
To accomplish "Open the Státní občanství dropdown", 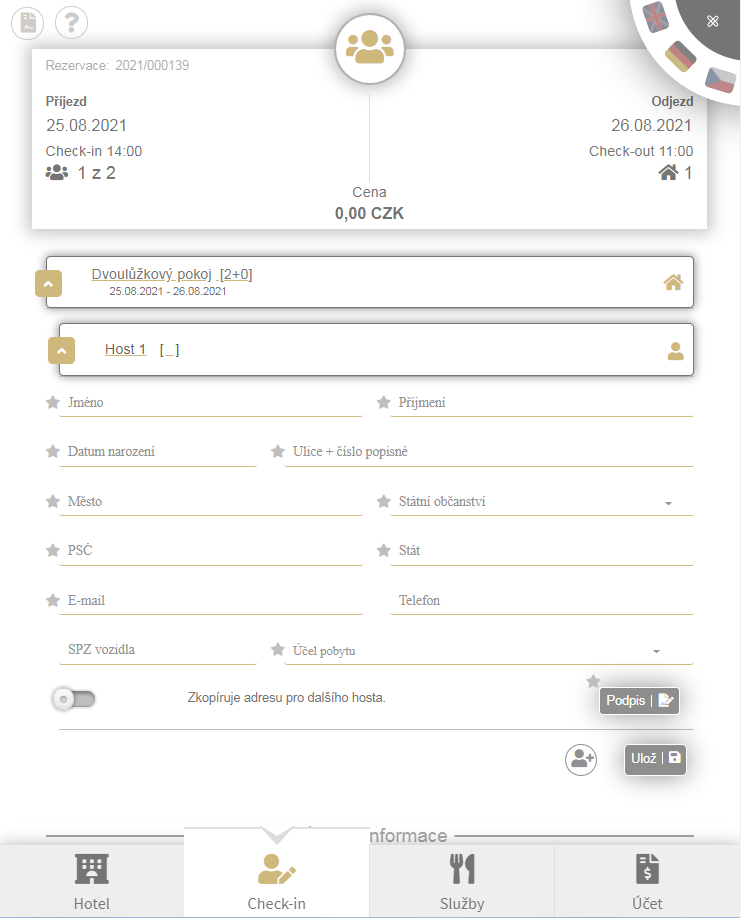I will tap(668, 503).
